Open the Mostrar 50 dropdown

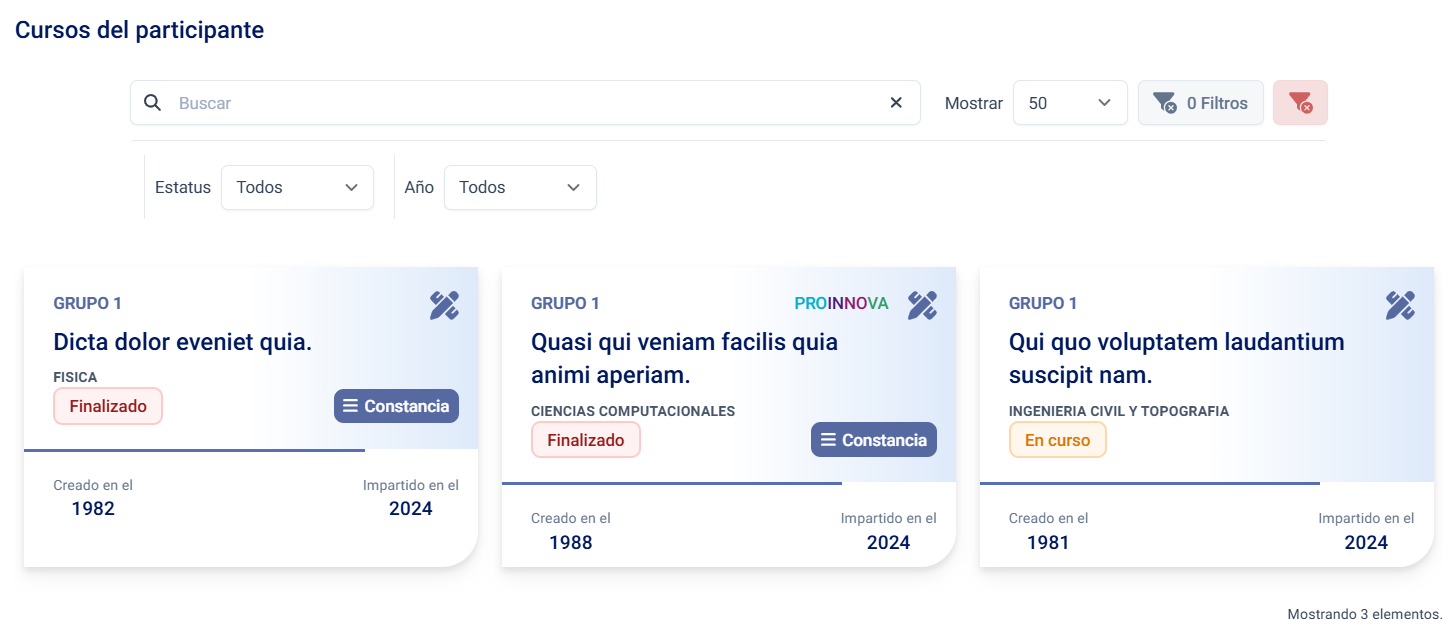tap(1069, 103)
